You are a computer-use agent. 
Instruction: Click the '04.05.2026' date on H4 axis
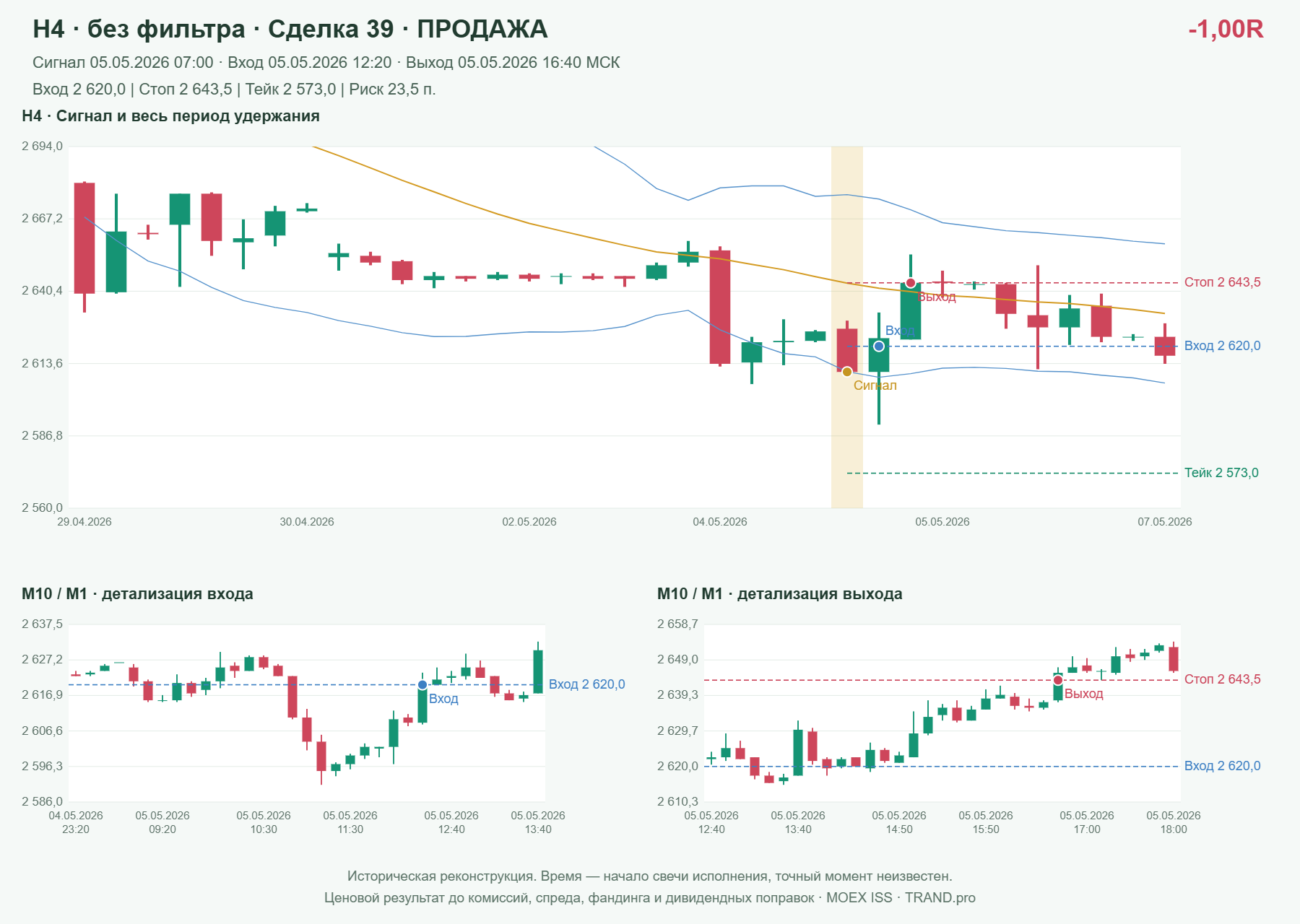point(720,522)
